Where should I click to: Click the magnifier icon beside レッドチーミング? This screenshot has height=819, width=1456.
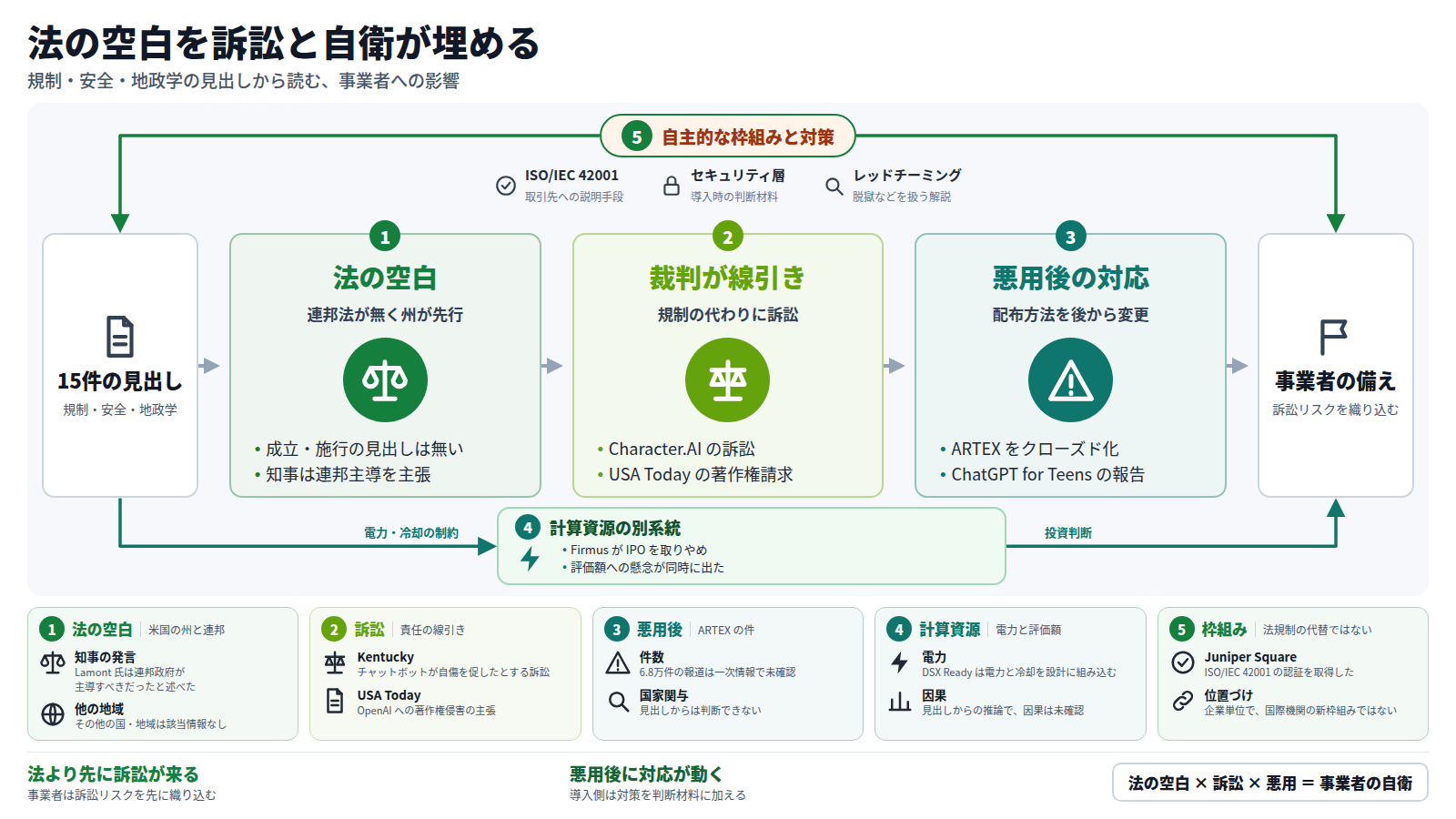[x=834, y=186]
